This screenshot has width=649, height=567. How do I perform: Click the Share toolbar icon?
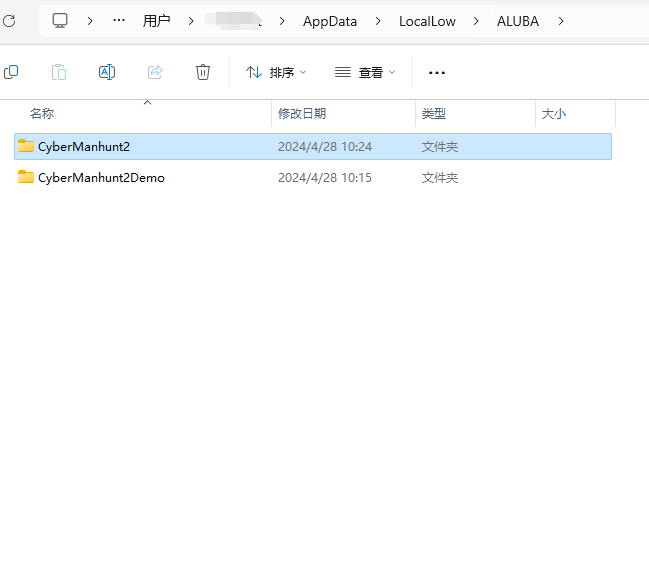tap(155, 72)
